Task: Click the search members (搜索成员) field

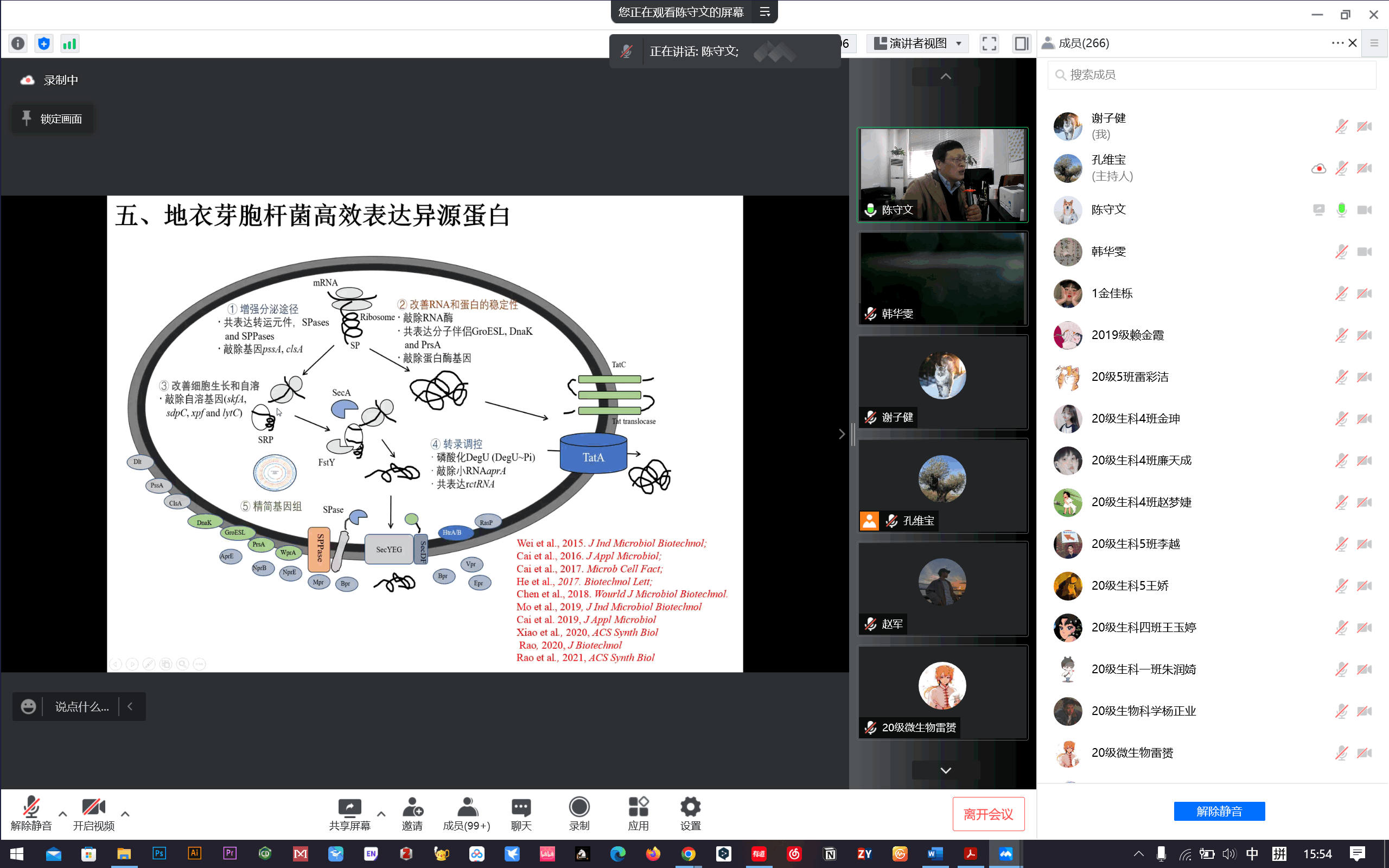Action: [1211, 75]
